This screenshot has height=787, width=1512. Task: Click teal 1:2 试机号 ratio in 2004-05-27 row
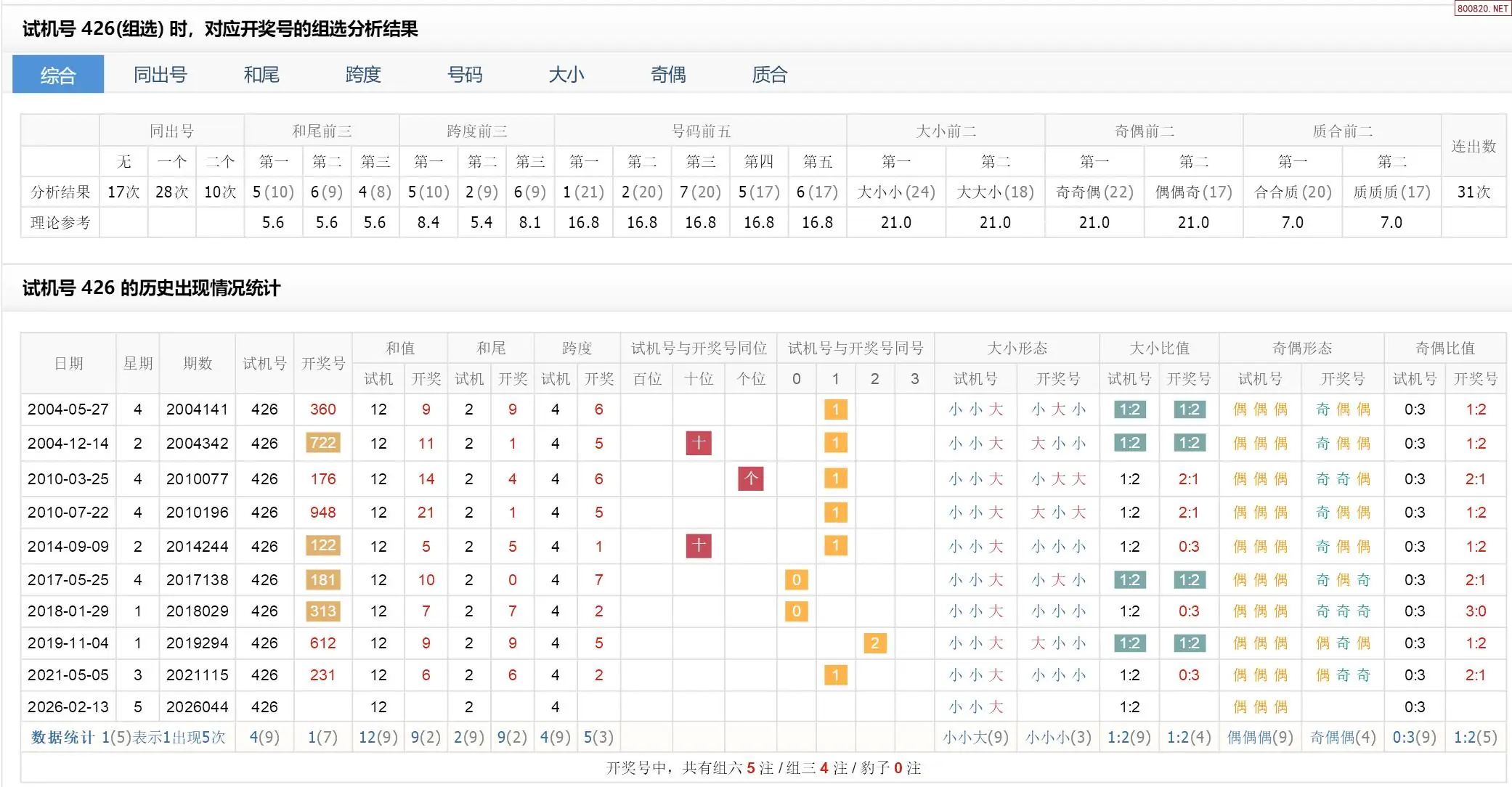1129,409
